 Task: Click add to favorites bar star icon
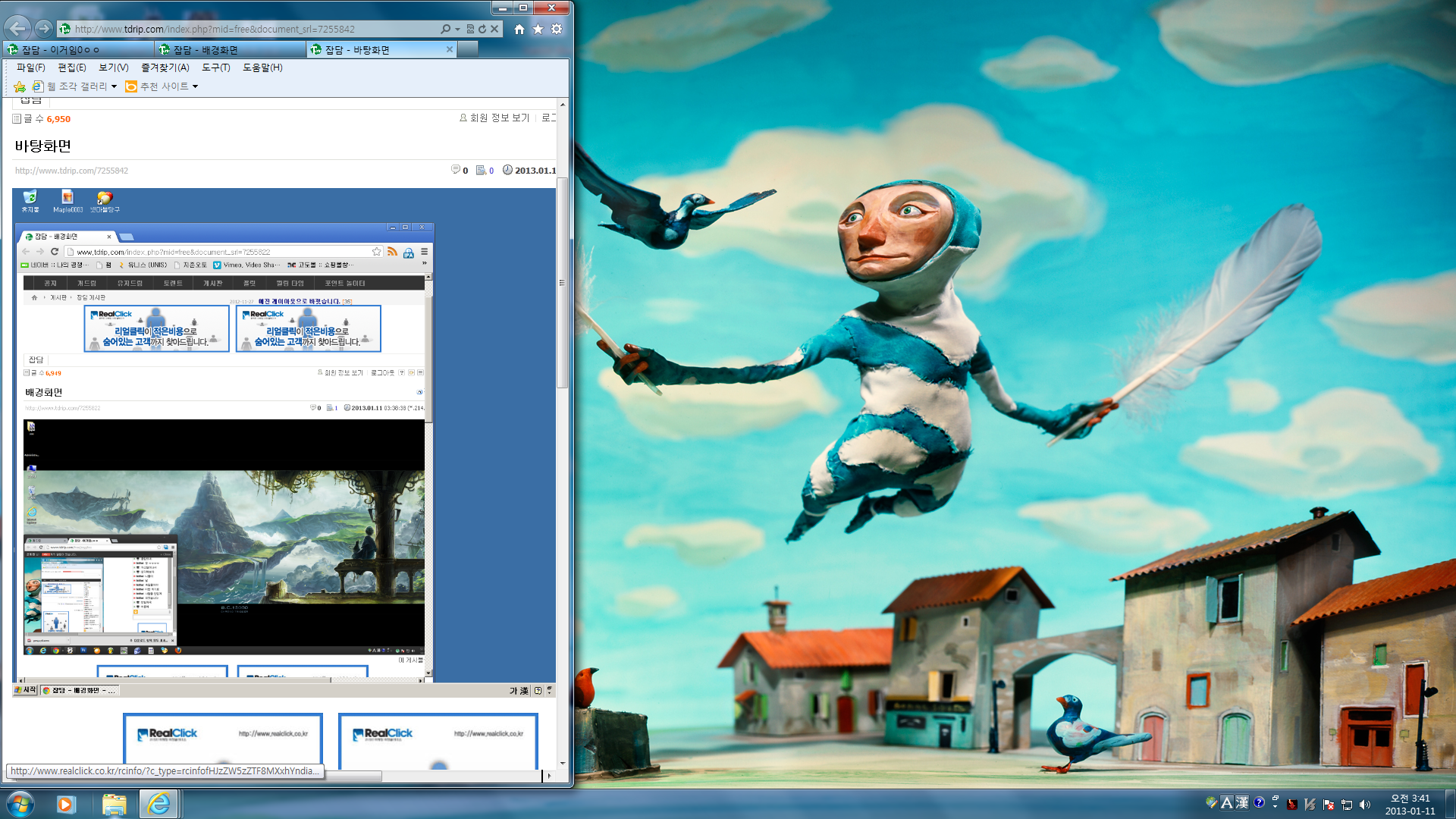click(20, 86)
